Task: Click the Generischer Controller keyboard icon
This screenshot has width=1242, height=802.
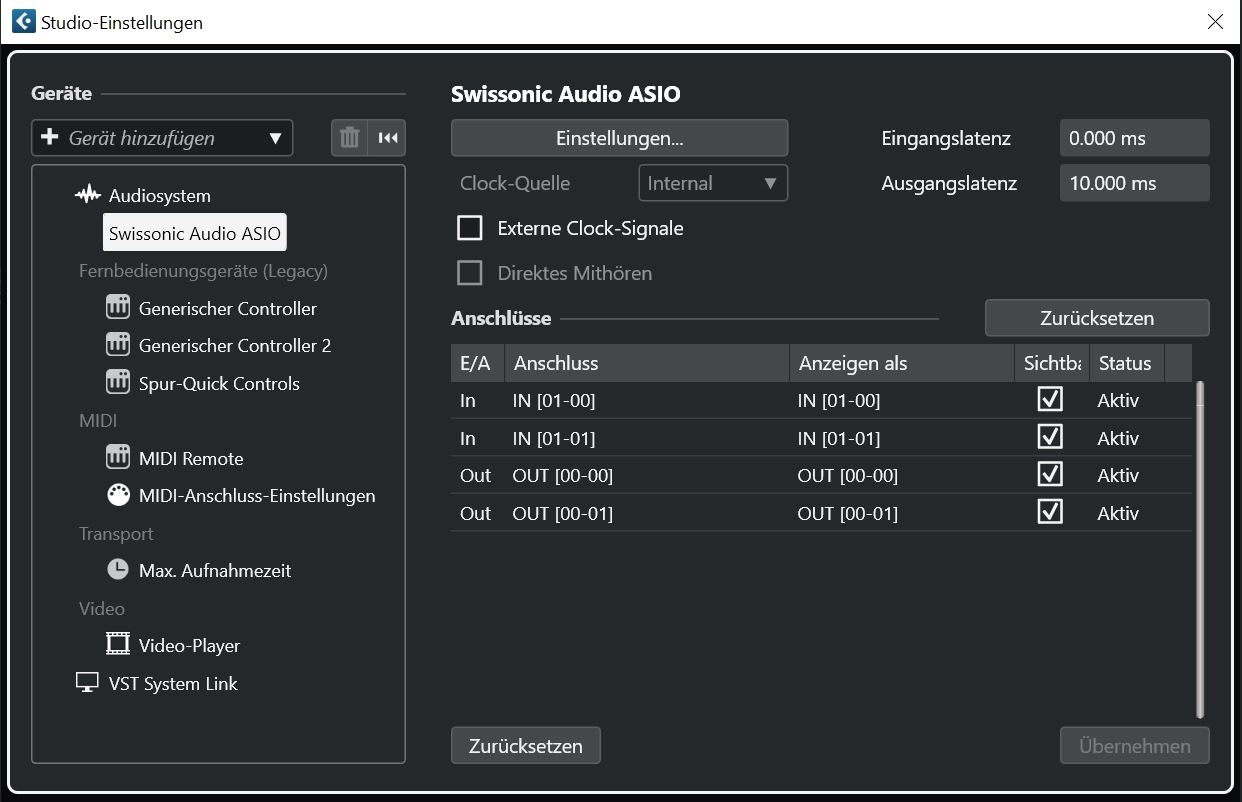Action: point(118,308)
